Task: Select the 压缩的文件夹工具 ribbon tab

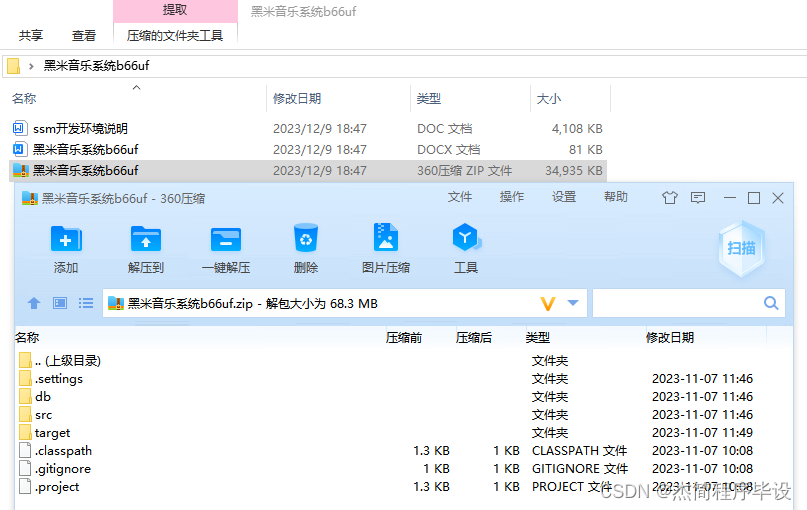Action: [175, 36]
